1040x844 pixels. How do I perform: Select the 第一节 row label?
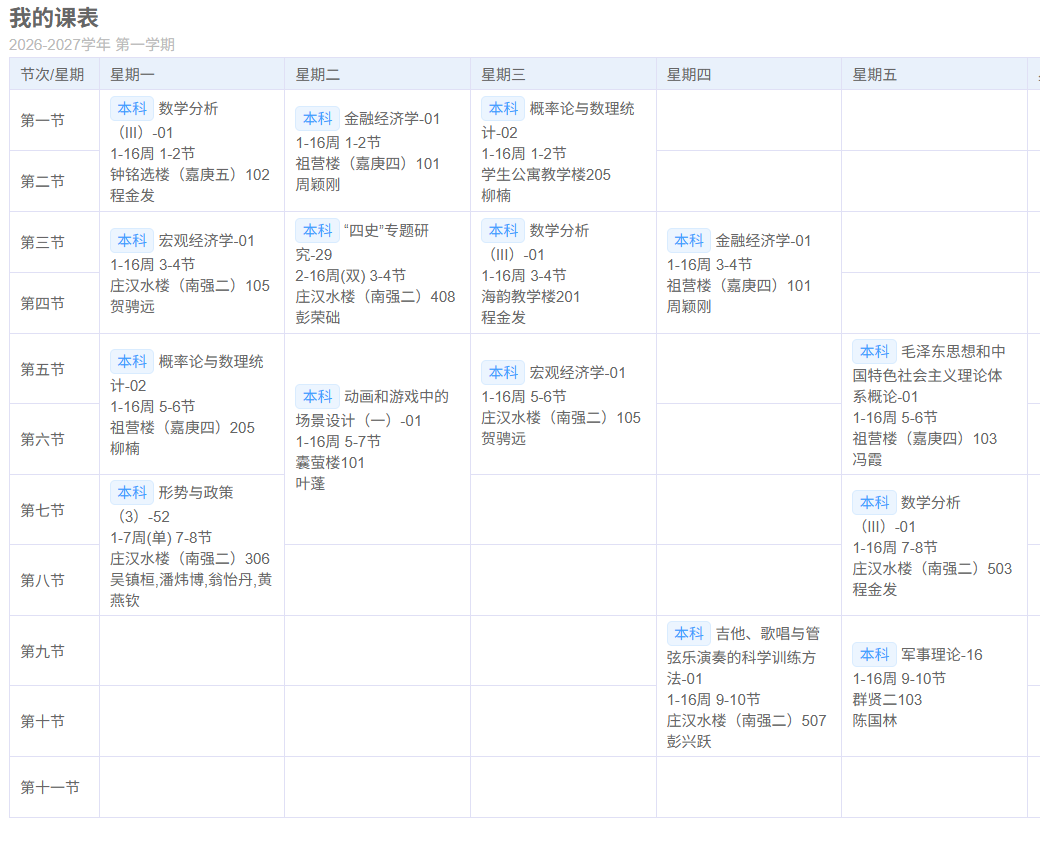[42, 121]
